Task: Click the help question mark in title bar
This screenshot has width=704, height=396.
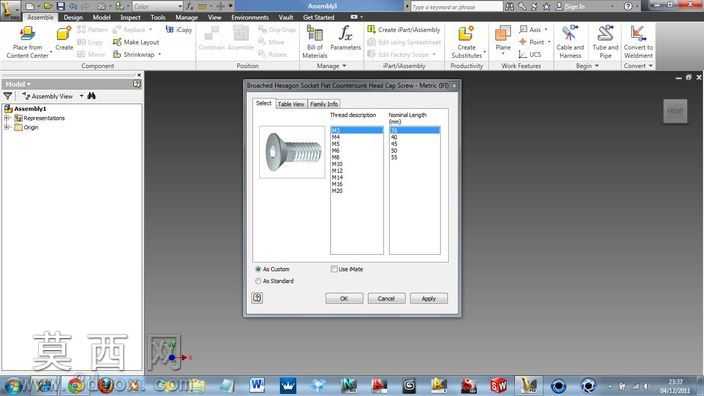Action: [628, 6]
